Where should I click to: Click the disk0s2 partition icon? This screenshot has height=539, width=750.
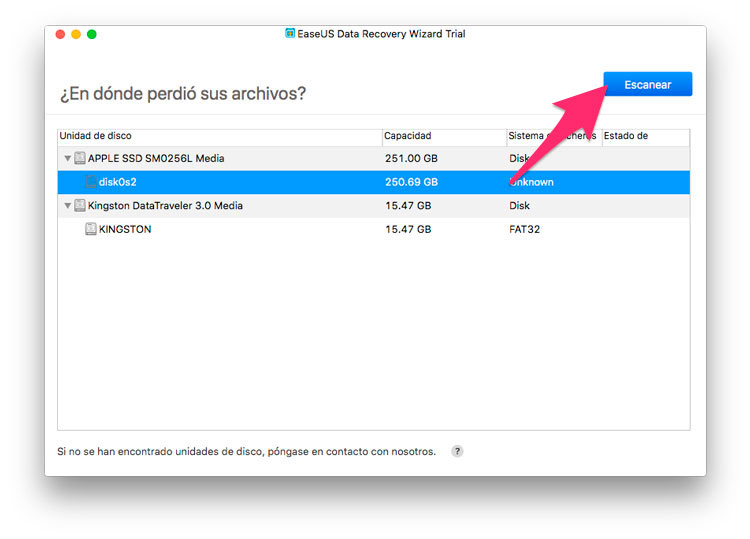pyautogui.click(x=91, y=182)
